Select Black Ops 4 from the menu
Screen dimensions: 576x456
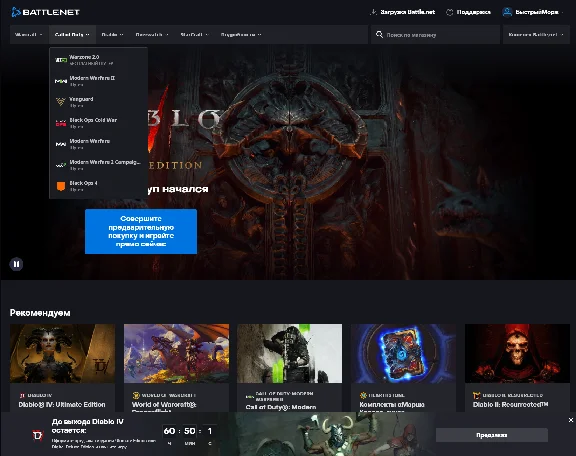coord(98,186)
